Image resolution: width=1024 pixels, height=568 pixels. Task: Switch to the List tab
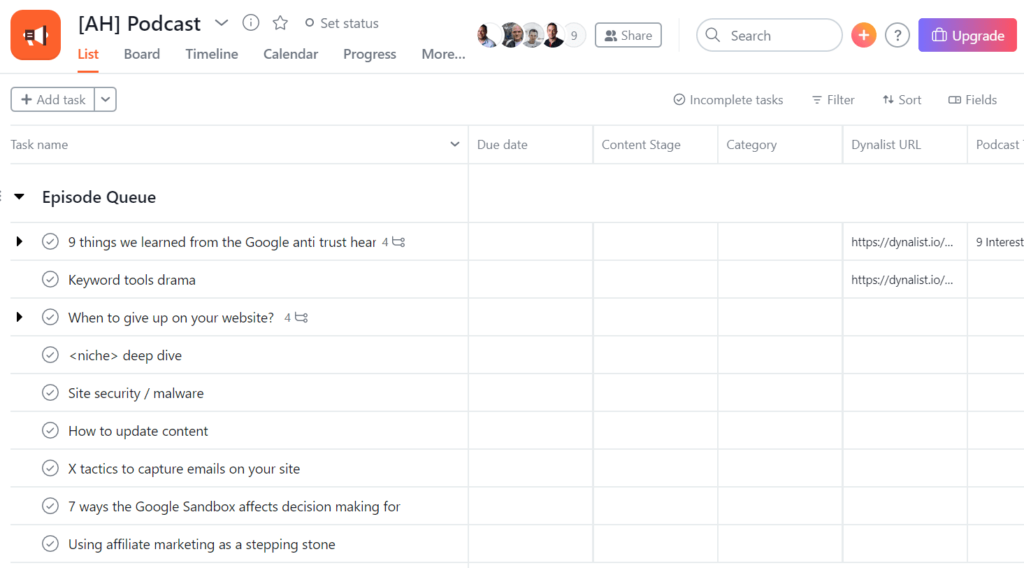(x=88, y=54)
